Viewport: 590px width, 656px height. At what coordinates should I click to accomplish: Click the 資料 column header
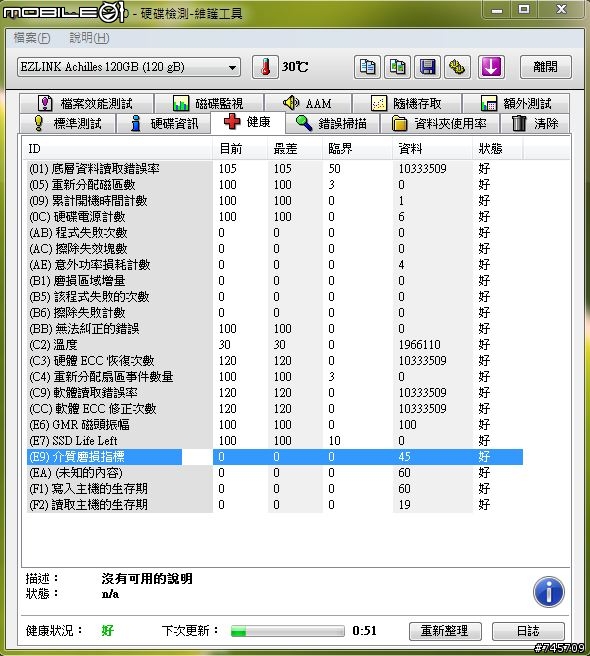tap(433, 149)
